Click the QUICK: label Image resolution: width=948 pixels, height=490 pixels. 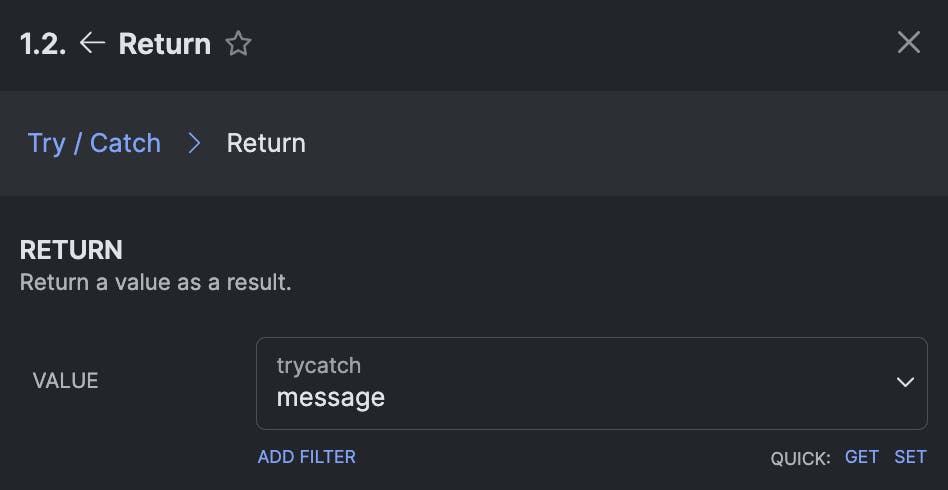[x=800, y=458]
